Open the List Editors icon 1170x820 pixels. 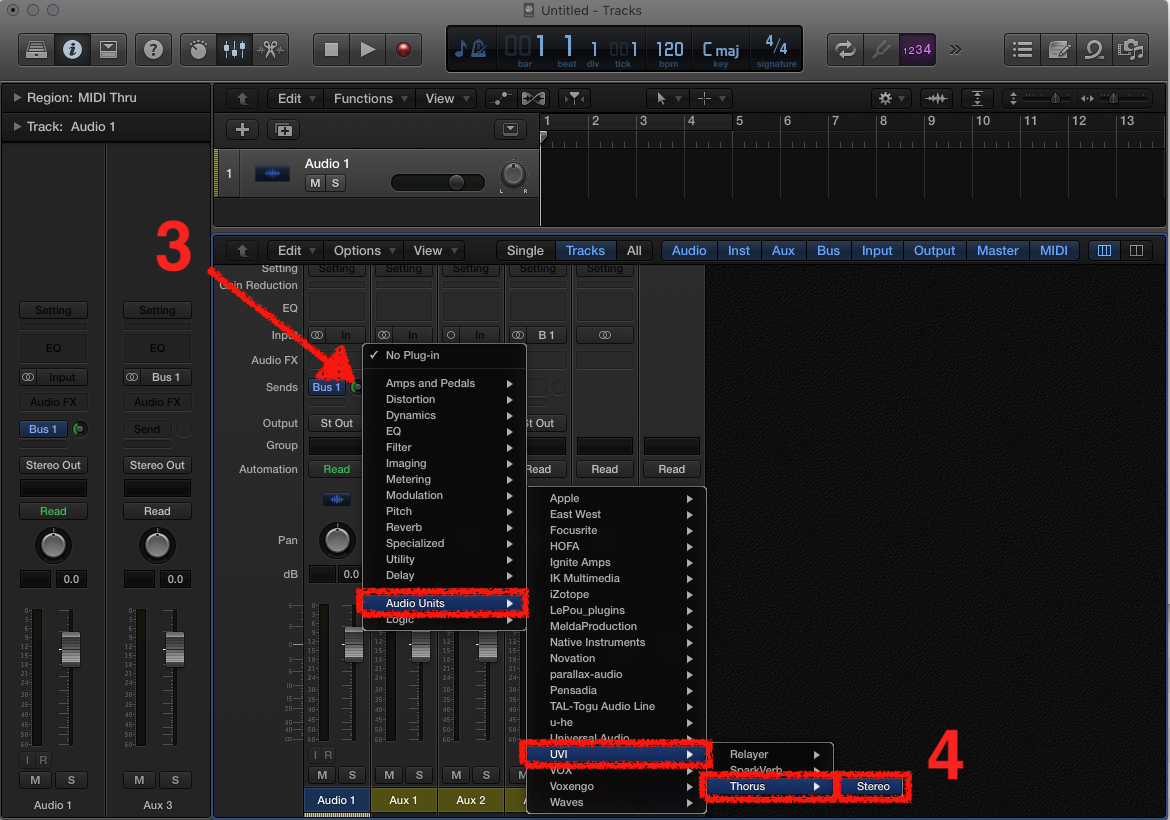tap(1022, 50)
